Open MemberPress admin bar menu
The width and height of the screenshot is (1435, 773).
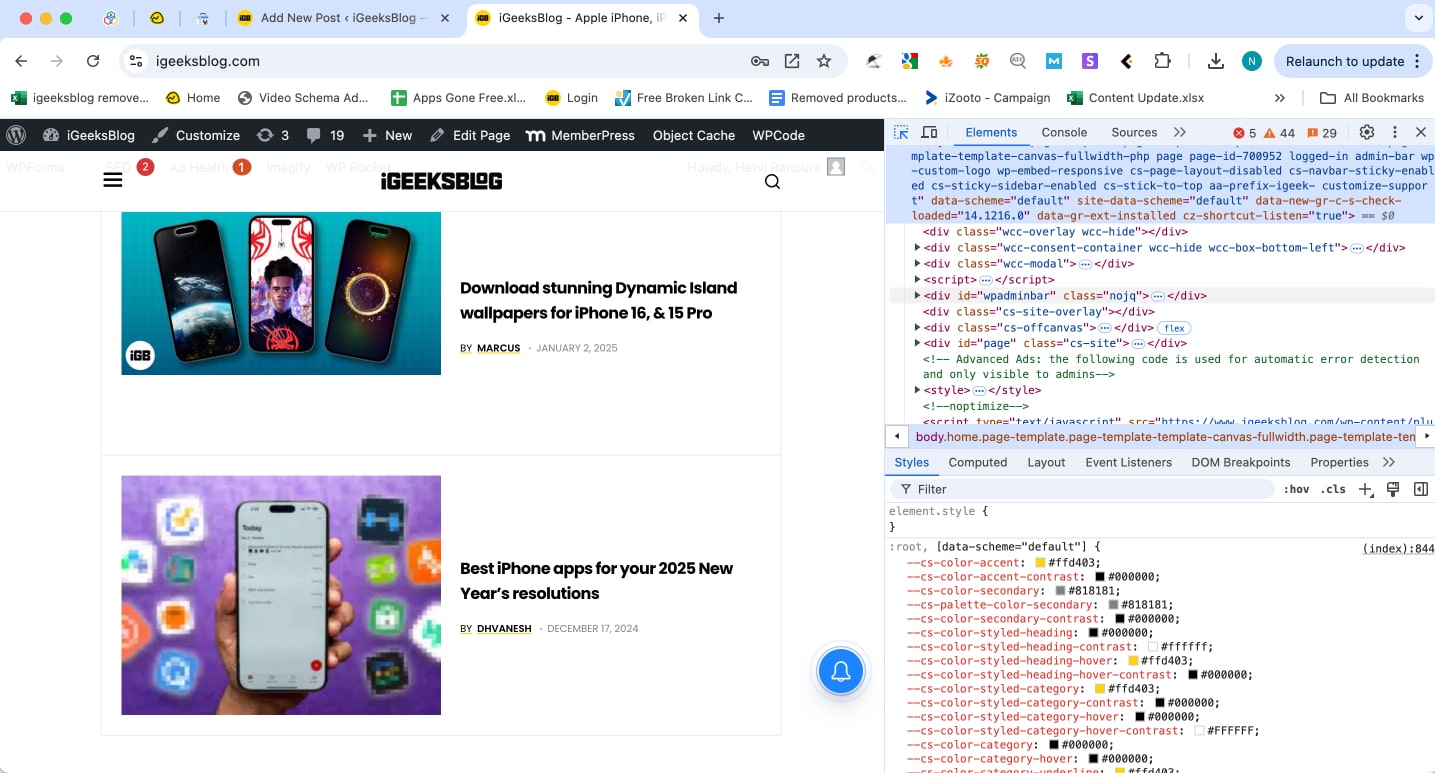(580, 135)
